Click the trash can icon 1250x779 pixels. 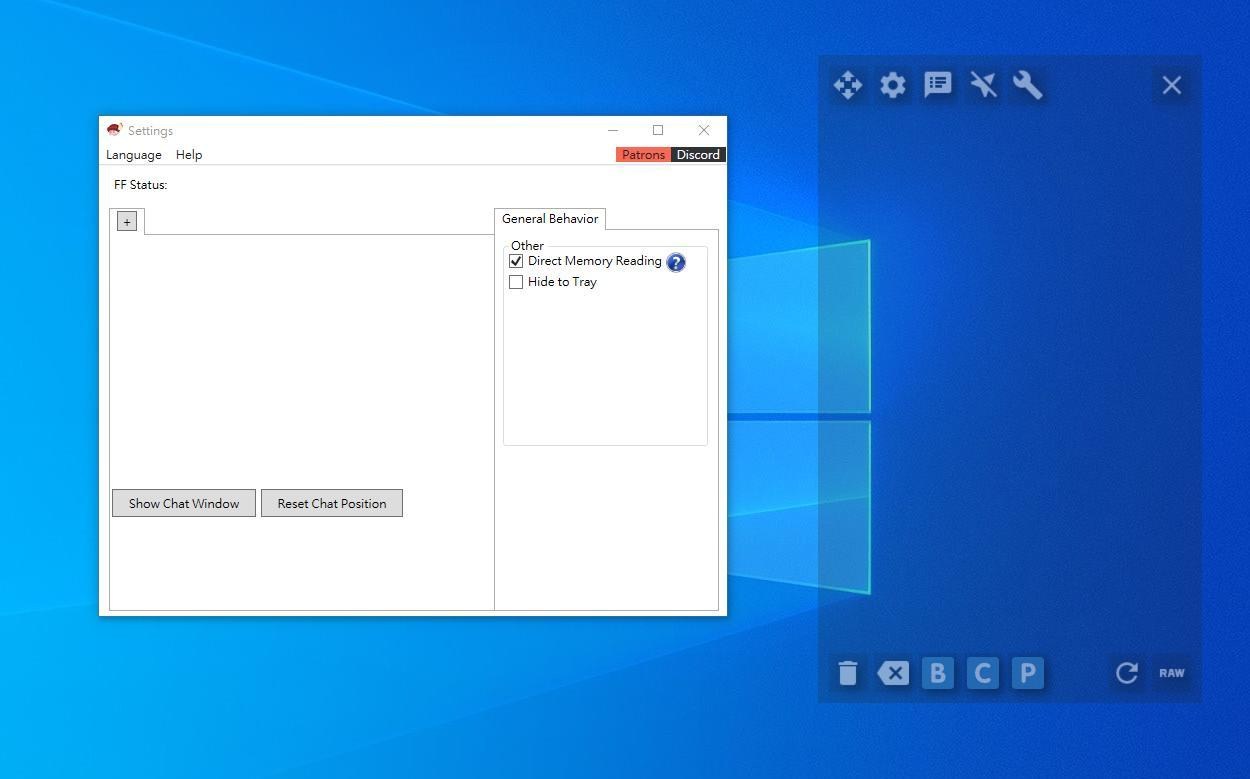pos(847,673)
